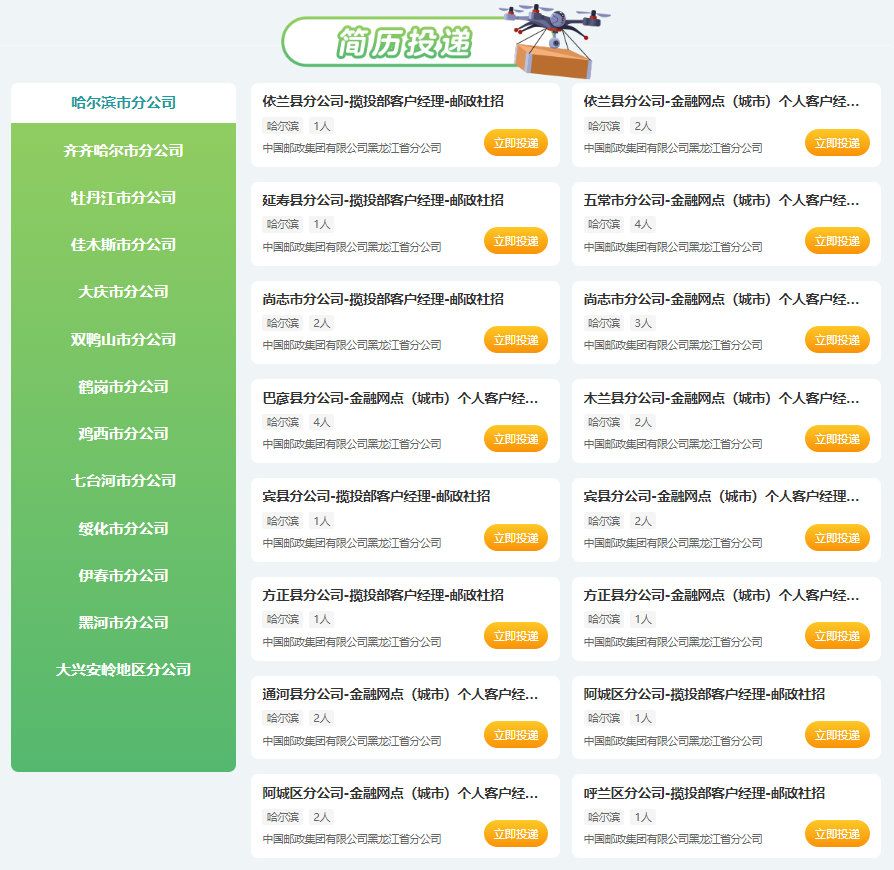Open 宾县分公司-金融网点（城市）个人客户经理 title
Viewport: 894px width, 870px height.
coord(721,496)
